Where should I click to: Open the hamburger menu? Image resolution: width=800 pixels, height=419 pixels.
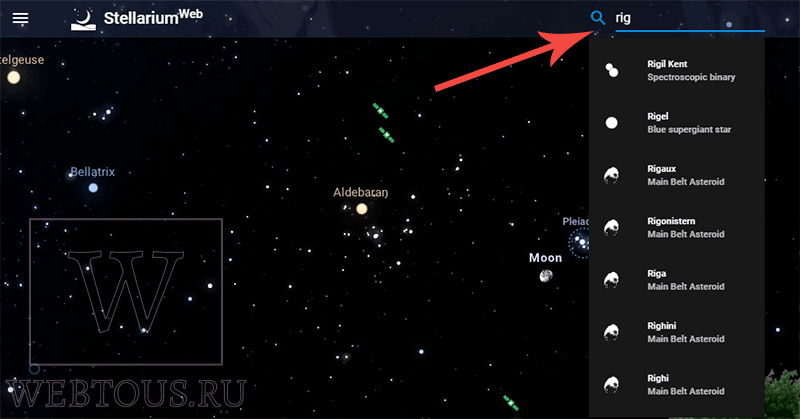click(20, 18)
